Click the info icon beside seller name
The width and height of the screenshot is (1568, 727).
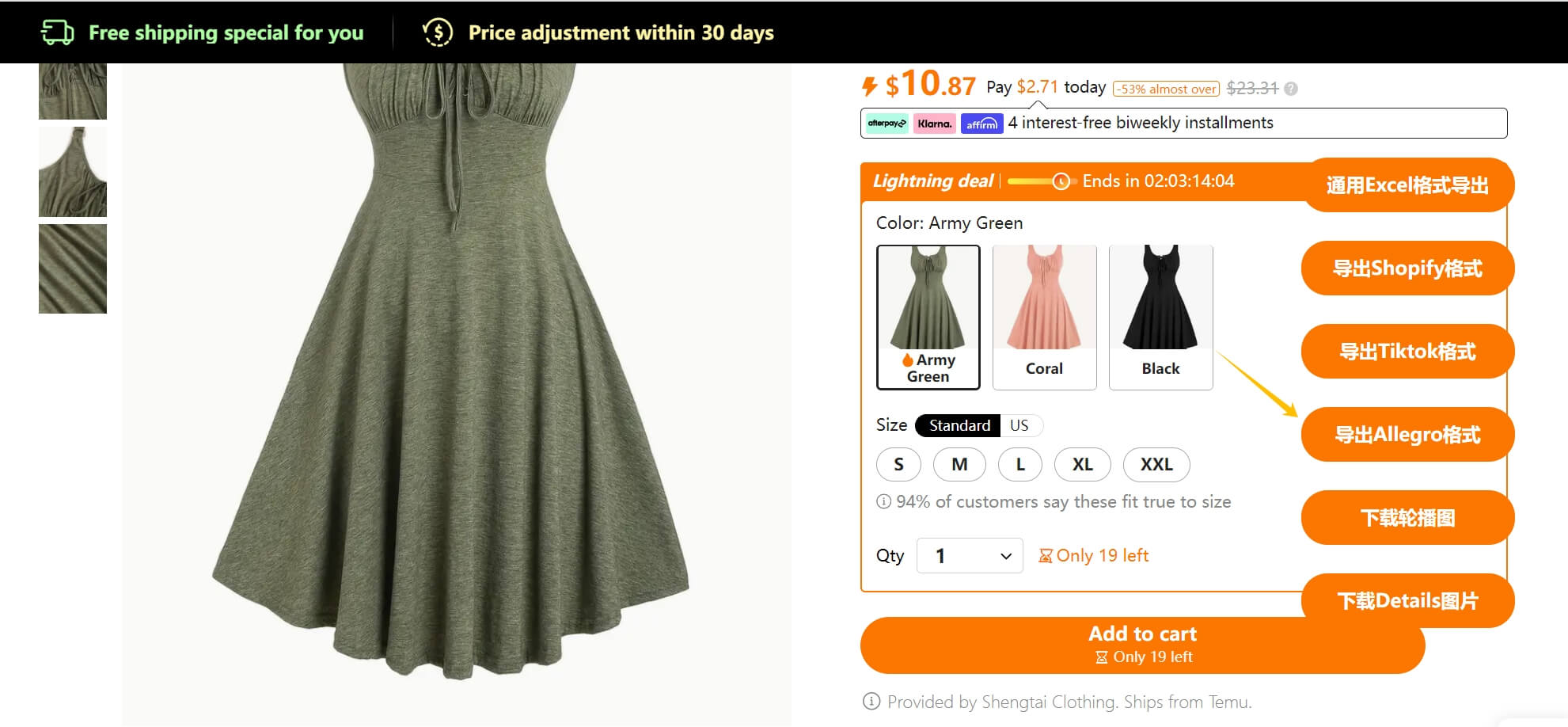(x=871, y=702)
